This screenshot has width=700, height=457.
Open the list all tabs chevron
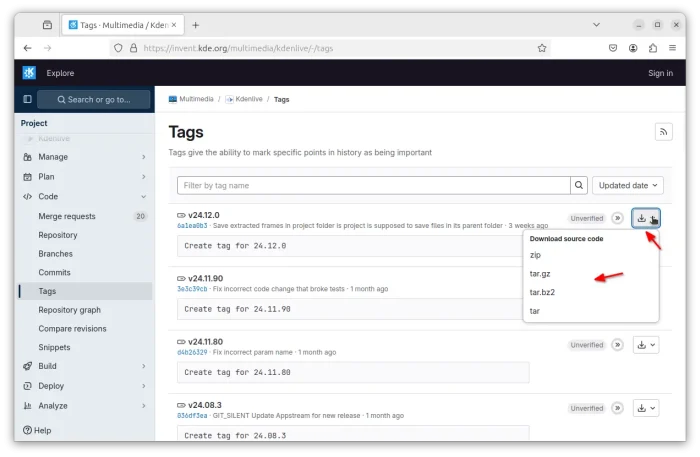point(596,25)
